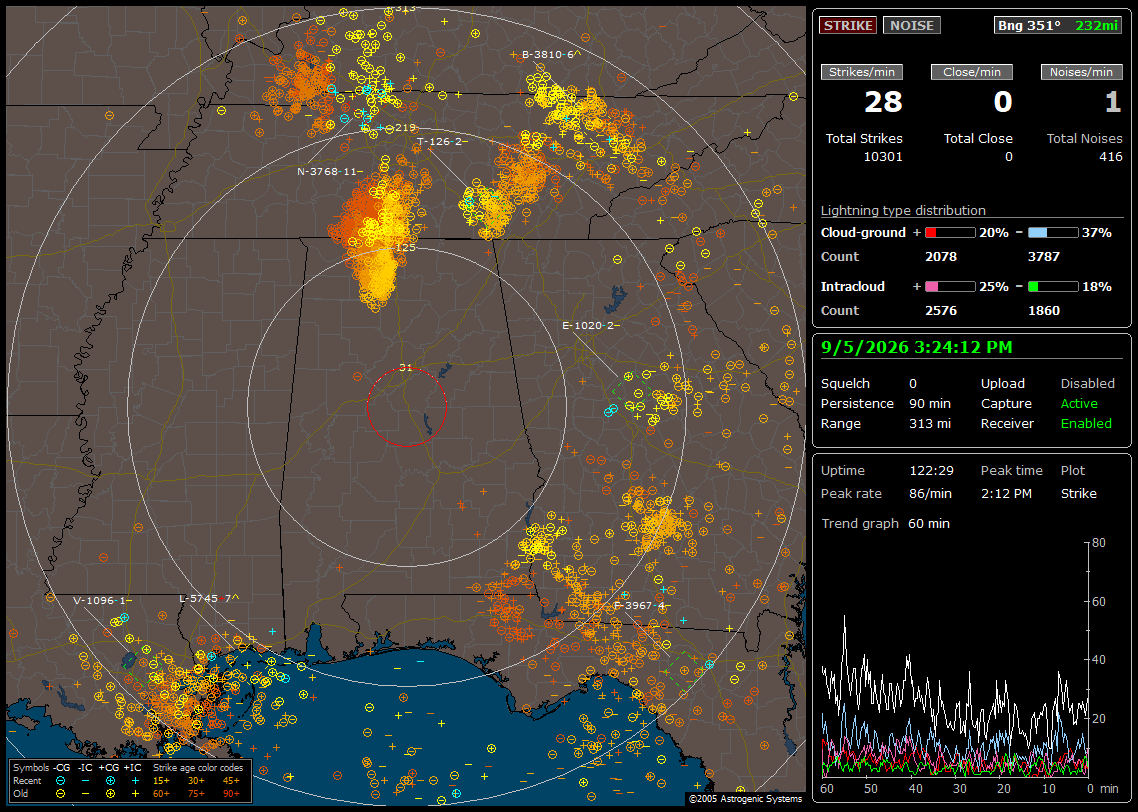Select storm cell marker L-5745-7
The height and width of the screenshot is (812, 1138).
coord(205,599)
